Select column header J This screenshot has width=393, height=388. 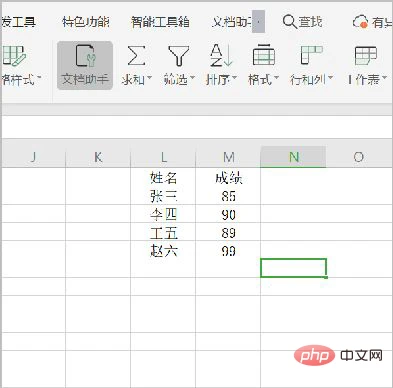tap(33, 157)
